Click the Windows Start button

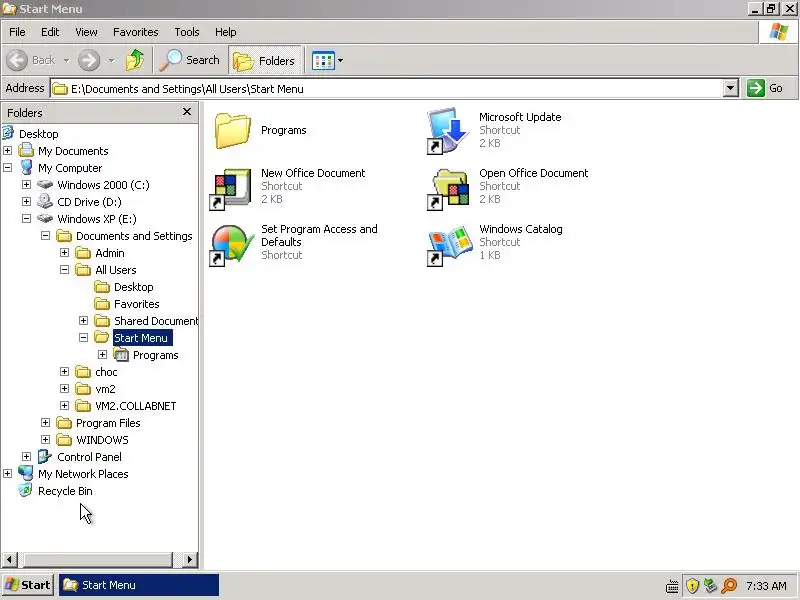pos(28,585)
